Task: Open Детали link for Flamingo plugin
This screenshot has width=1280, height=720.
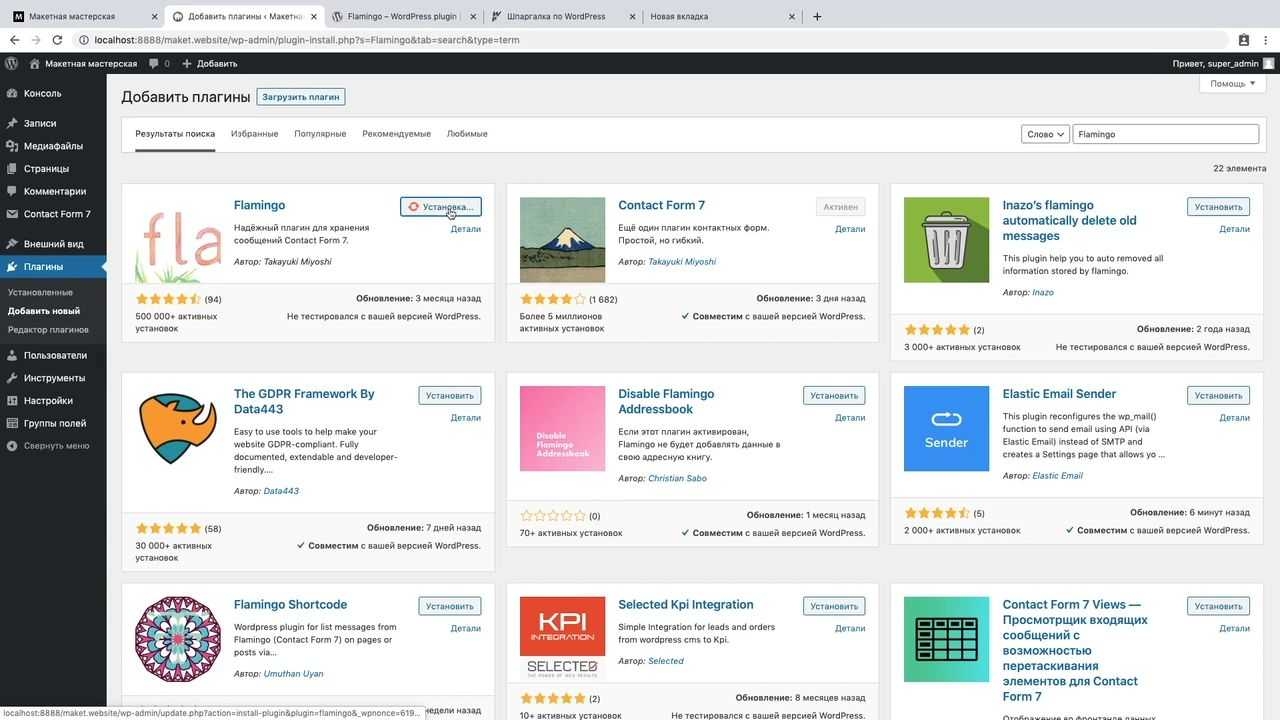Action: pos(465,229)
